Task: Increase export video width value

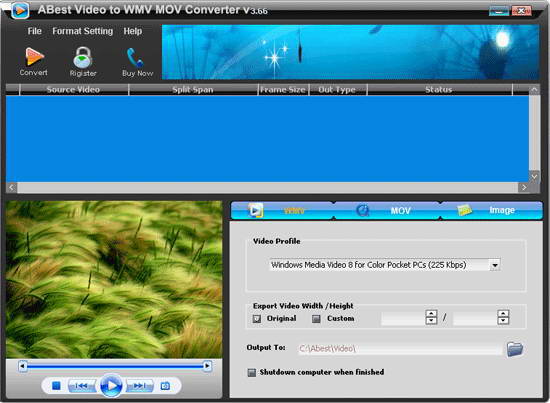Action: click(x=431, y=314)
